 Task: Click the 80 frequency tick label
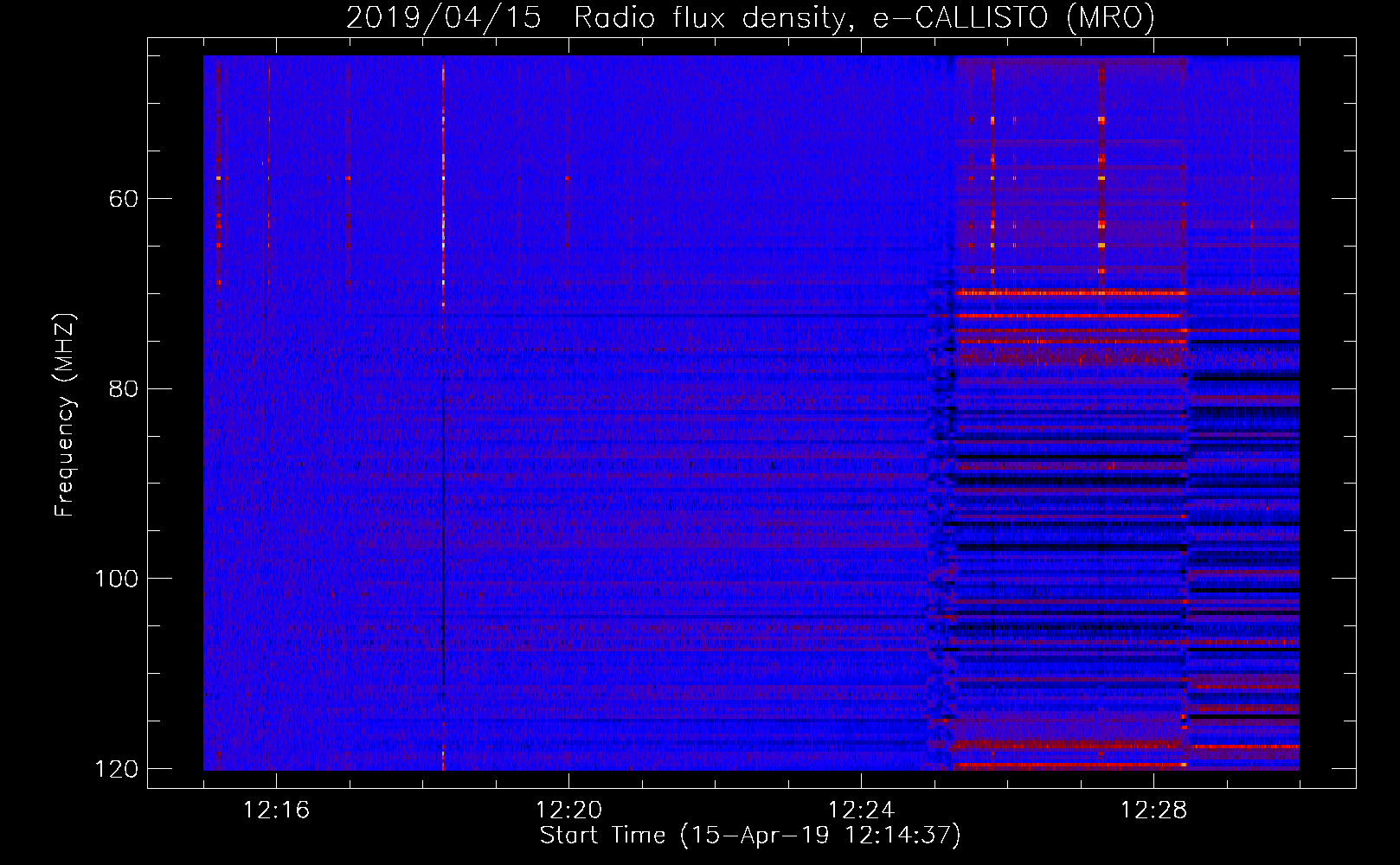(x=123, y=388)
